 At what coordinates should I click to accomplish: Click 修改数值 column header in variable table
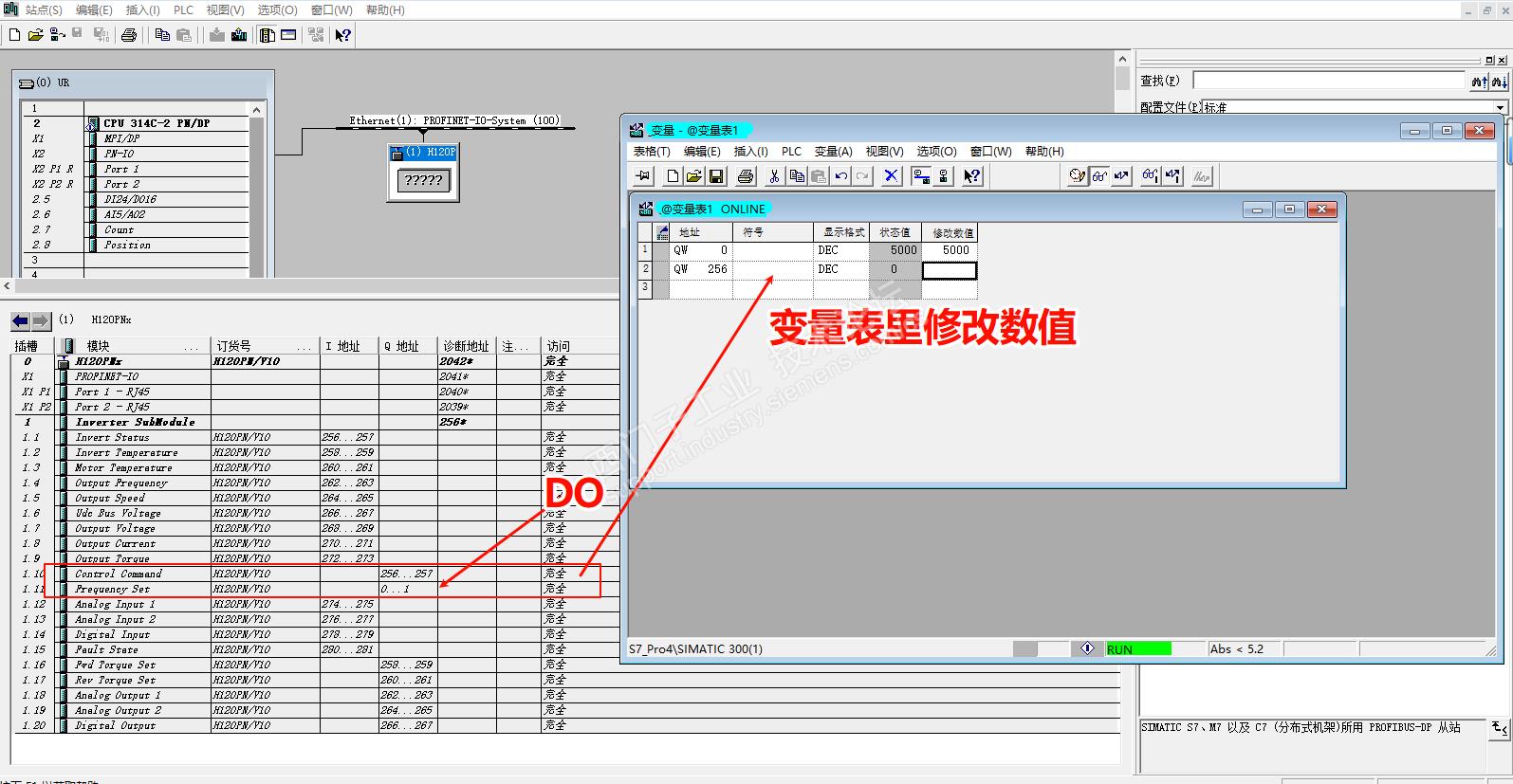[x=950, y=232]
